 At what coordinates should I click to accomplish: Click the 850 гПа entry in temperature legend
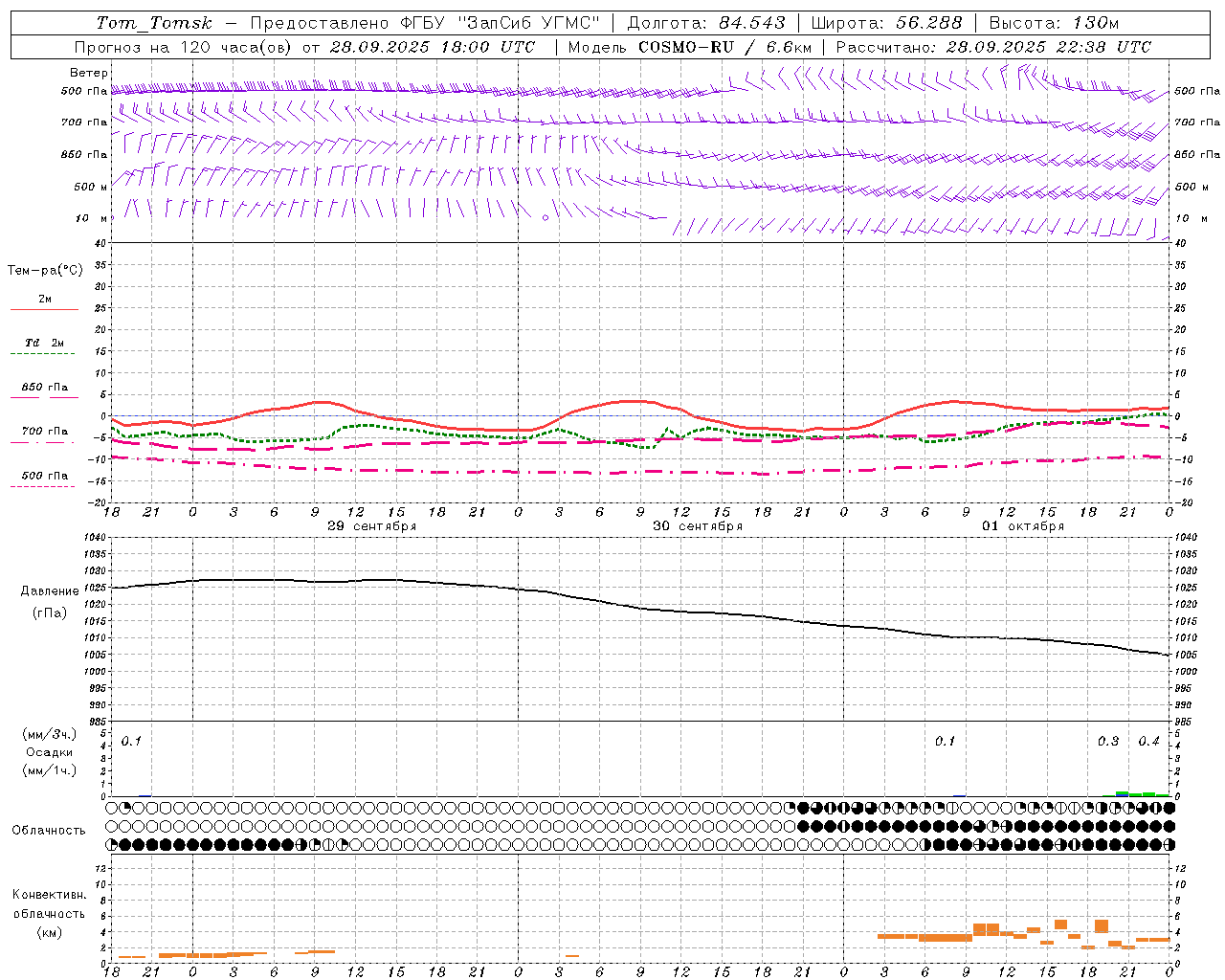point(45,388)
